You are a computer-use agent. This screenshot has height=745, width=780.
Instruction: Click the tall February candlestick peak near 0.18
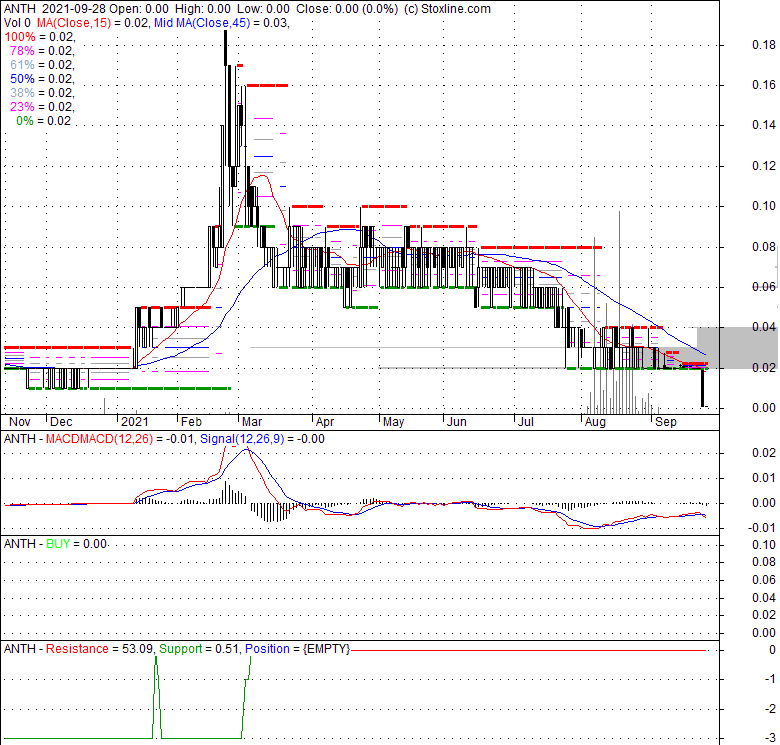click(x=225, y=48)
